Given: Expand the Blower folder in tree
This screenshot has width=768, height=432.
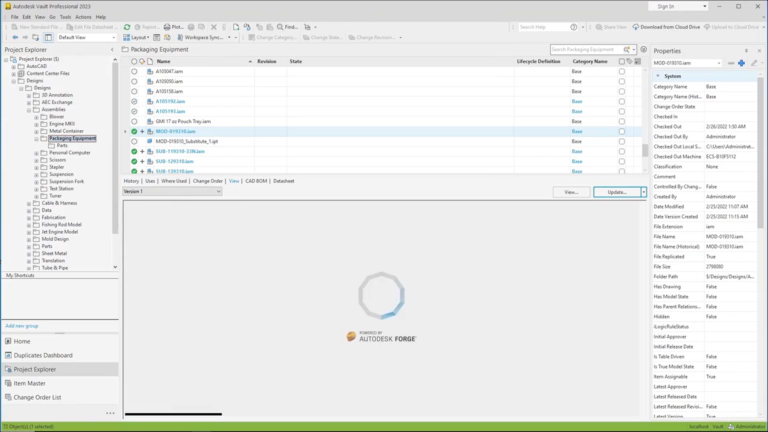Looking at the screenshot, I should click(x=36, y=117).
